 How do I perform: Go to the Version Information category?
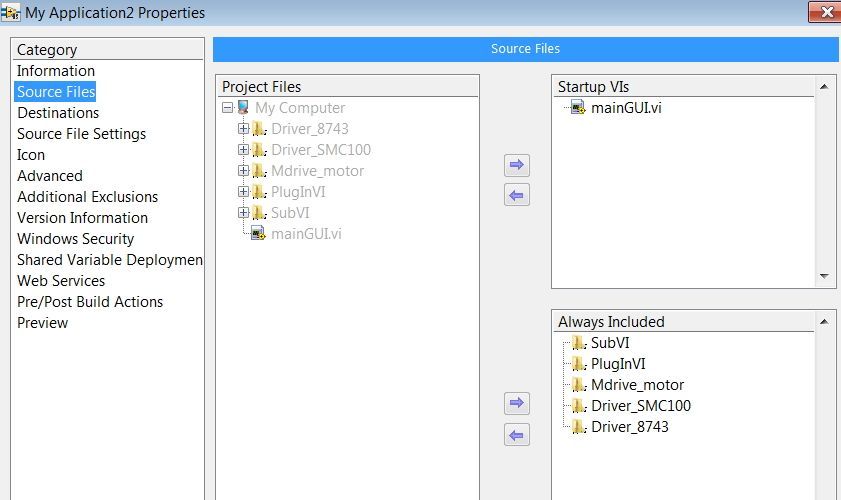click(x=83, y=218)
